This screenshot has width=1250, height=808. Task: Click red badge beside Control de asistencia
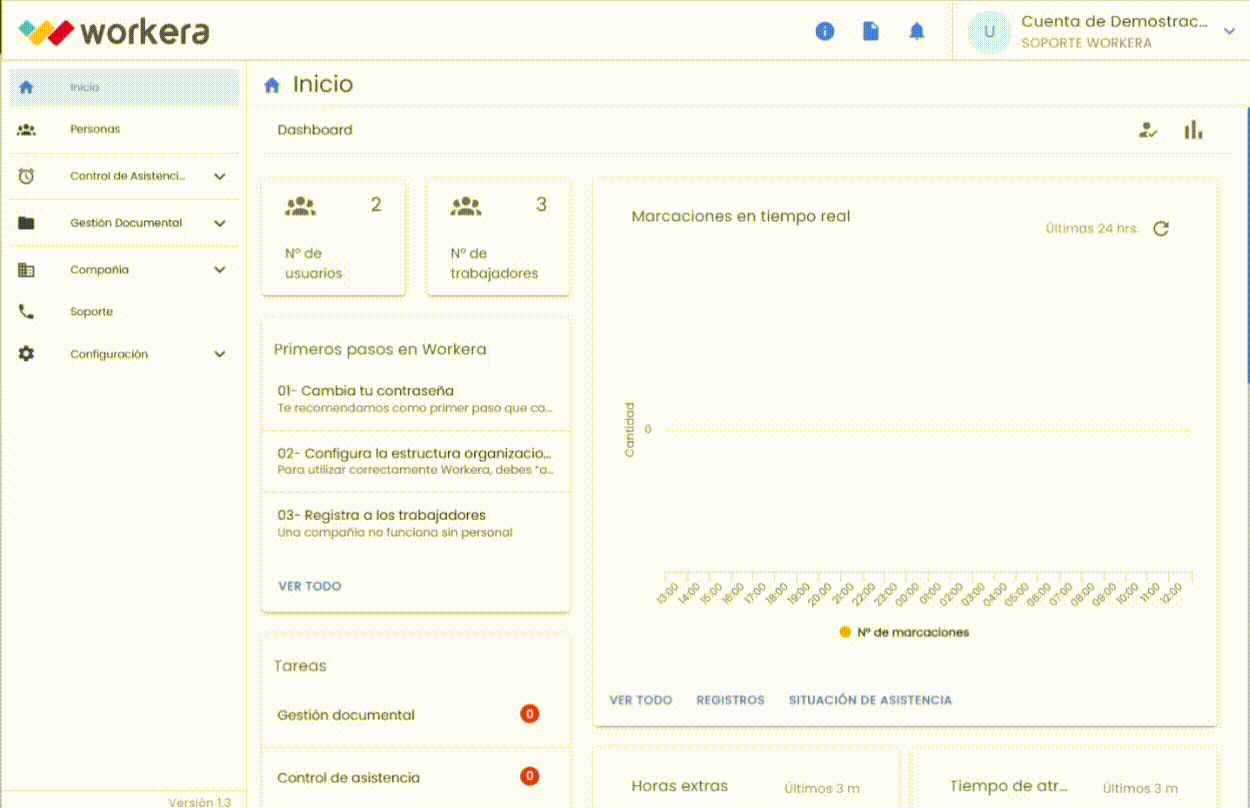coord(530,776)
